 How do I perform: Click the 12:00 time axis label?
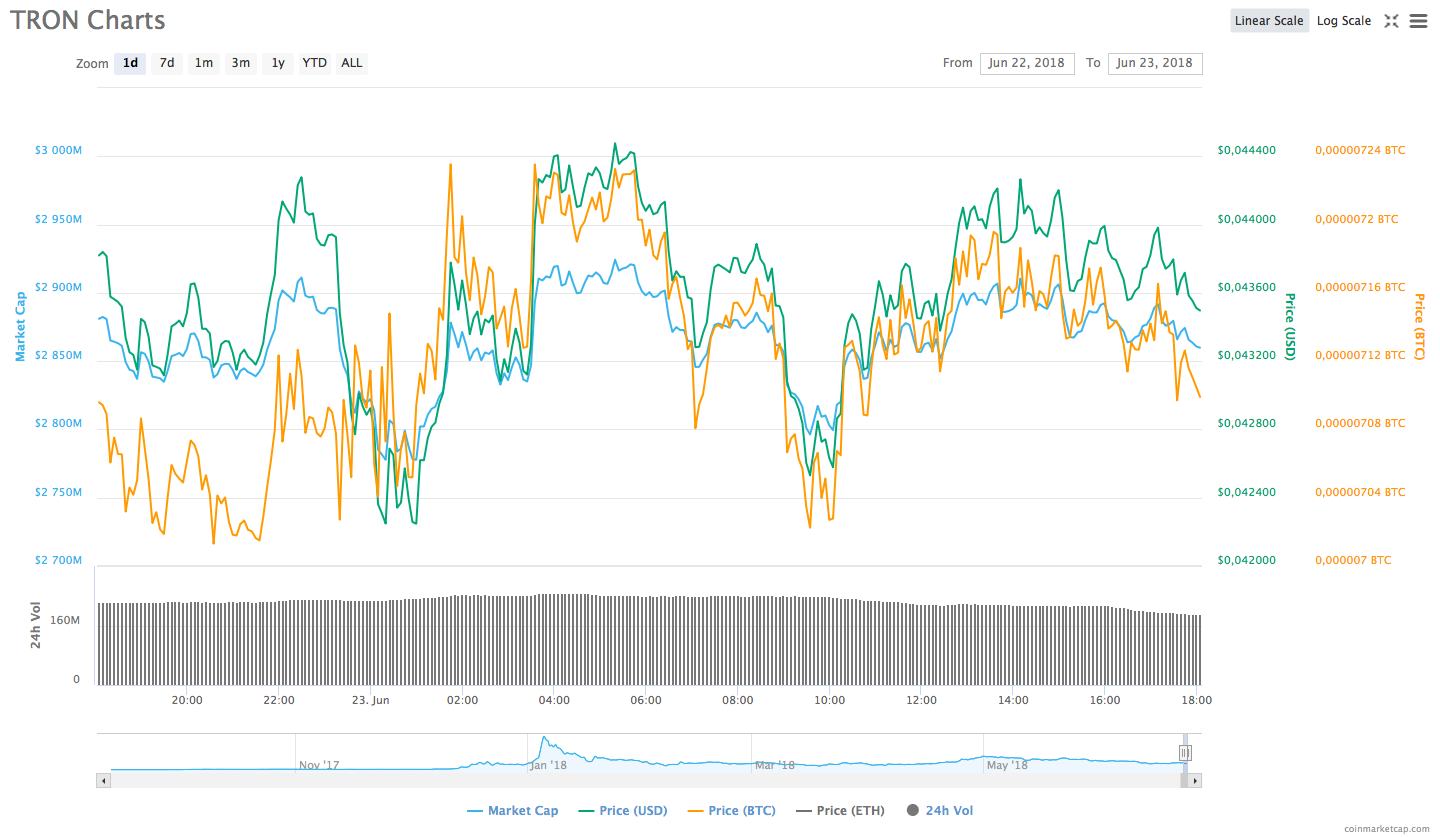tap(921, 700)
